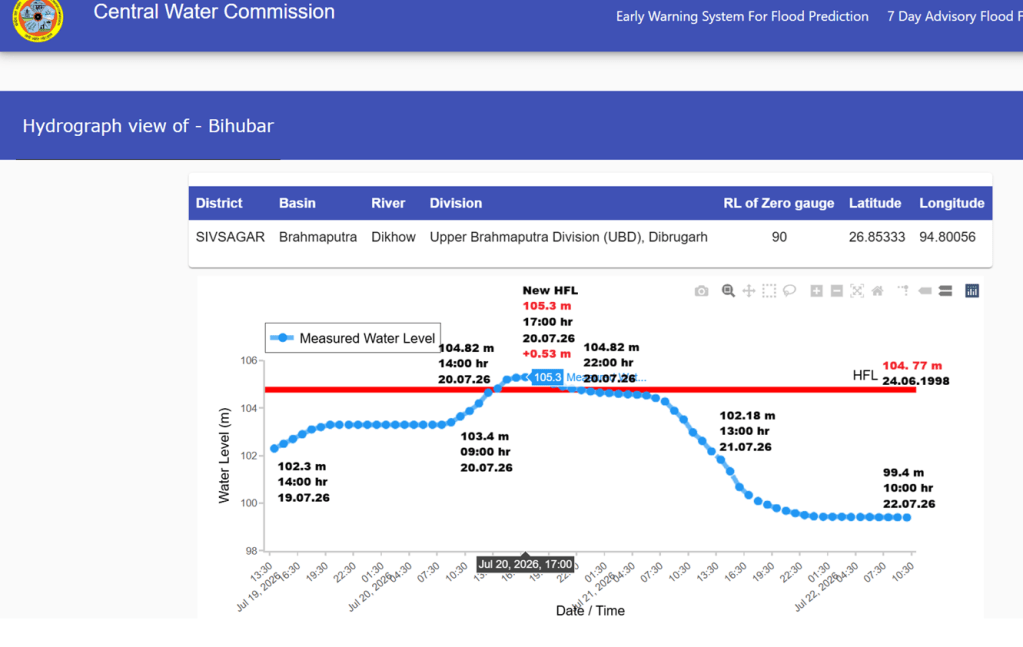Select the Upper Brahmaputra Division cell
This screenshot has height=647, width=1023.
[568, 237]
